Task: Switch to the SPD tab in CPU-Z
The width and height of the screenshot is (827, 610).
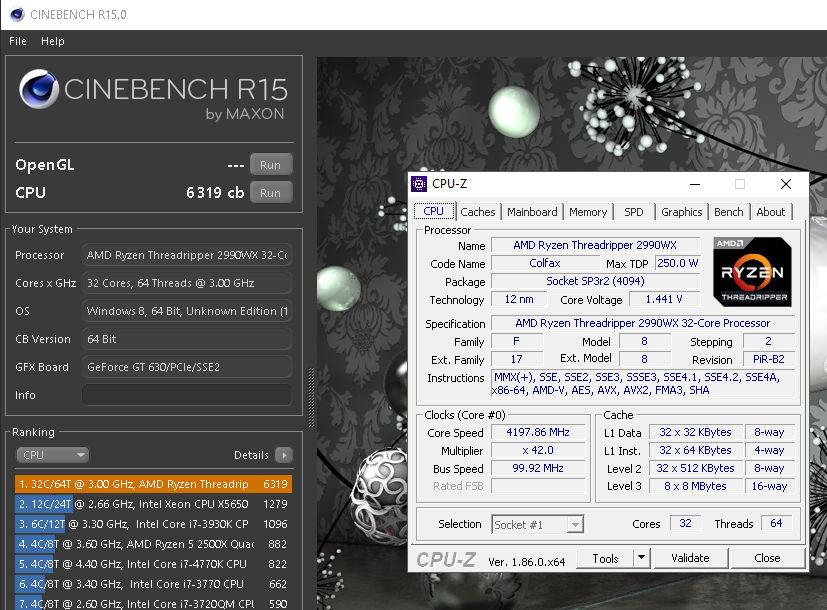Action: [634, 212]
